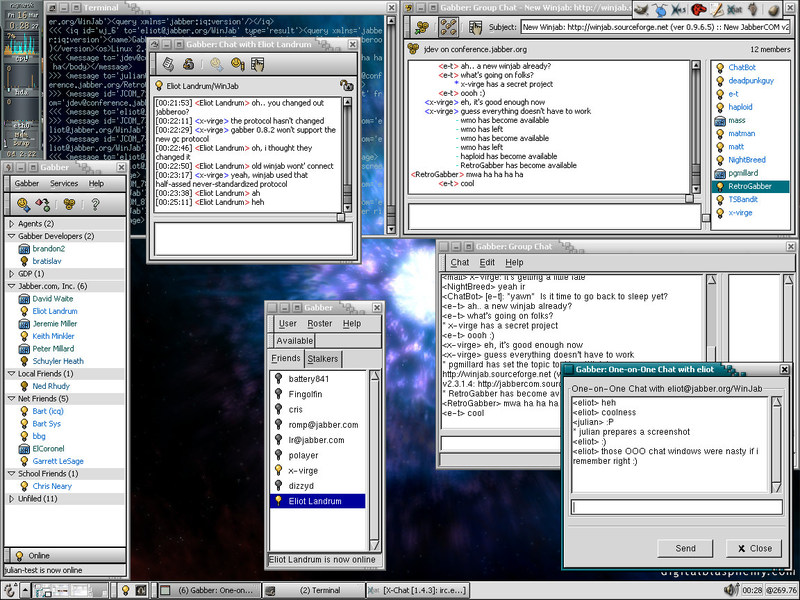Open the (6) Gabber: One-on... taskbar button

tap(209, 590)
